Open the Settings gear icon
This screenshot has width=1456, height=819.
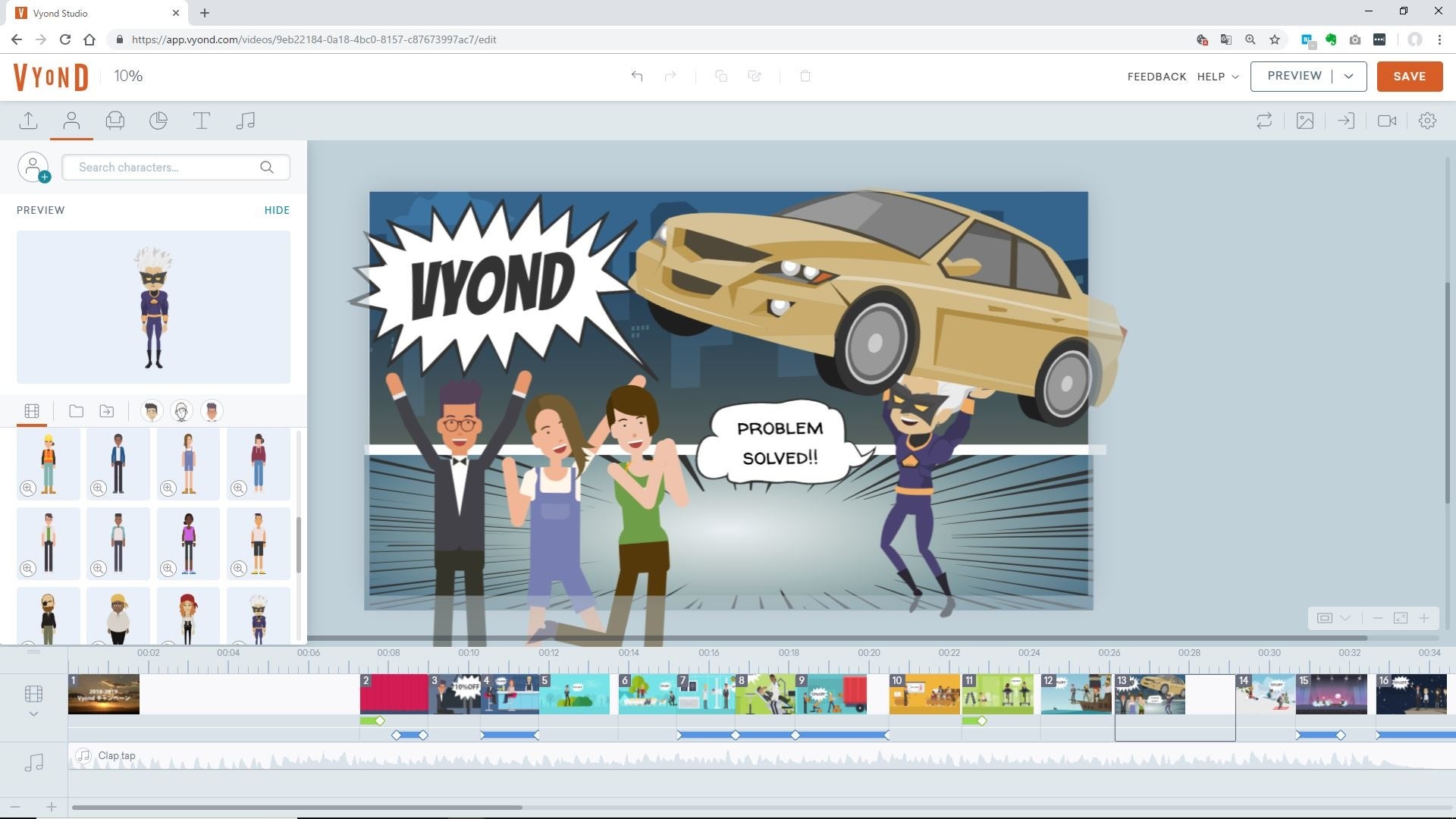coord(1427,121)
